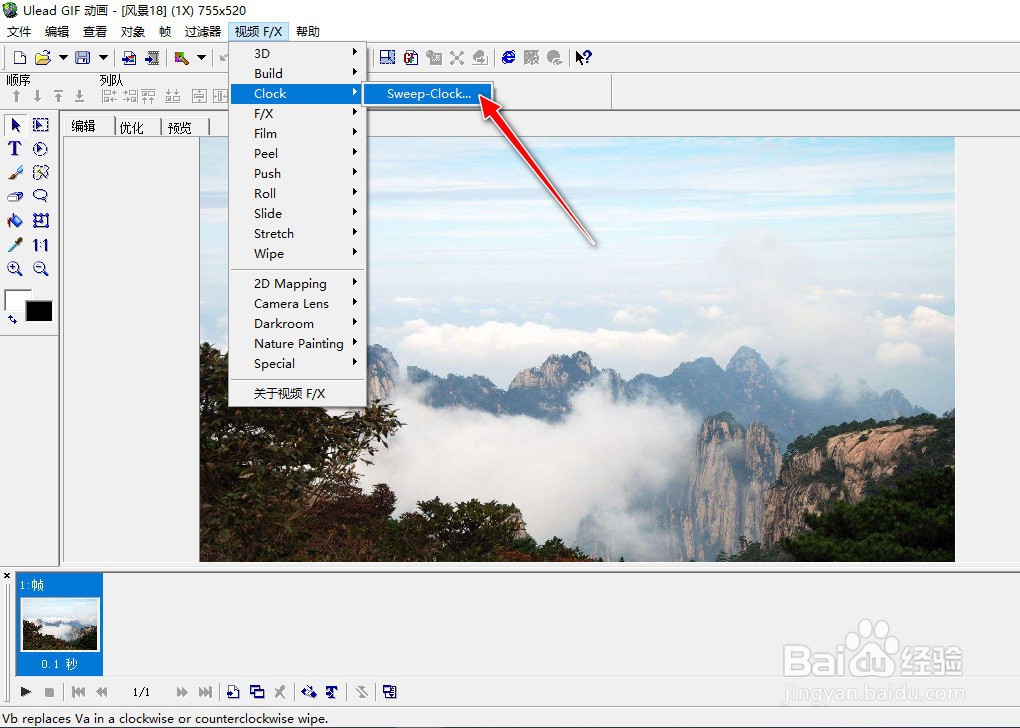This screenshot has width=1020, height=728.
Task: Click the Add image toolbar icon
Action: pos(129,58)
